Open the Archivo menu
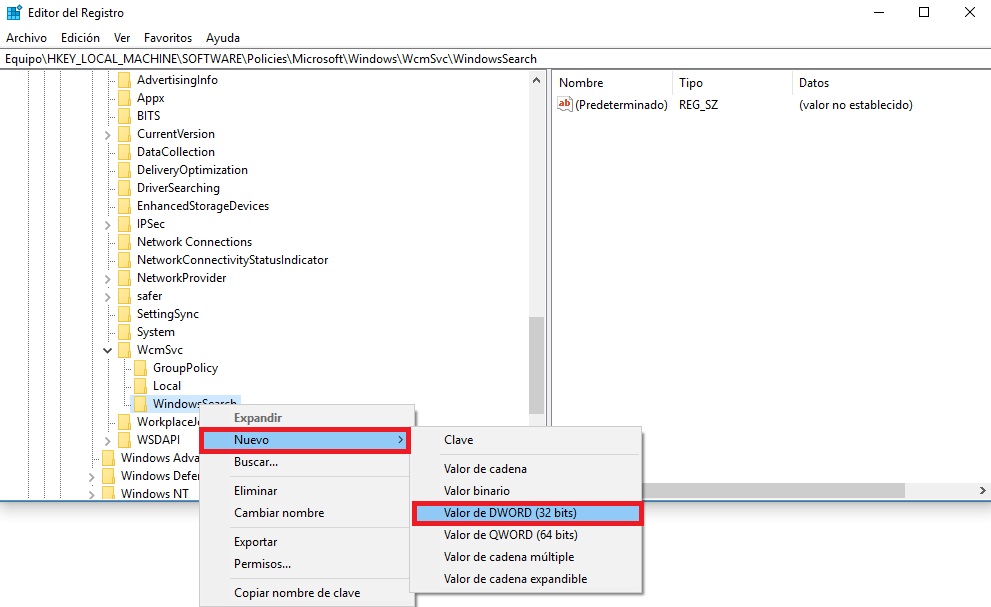The width and height of the screenshot is (991, 607). click(x=27, y=38)
